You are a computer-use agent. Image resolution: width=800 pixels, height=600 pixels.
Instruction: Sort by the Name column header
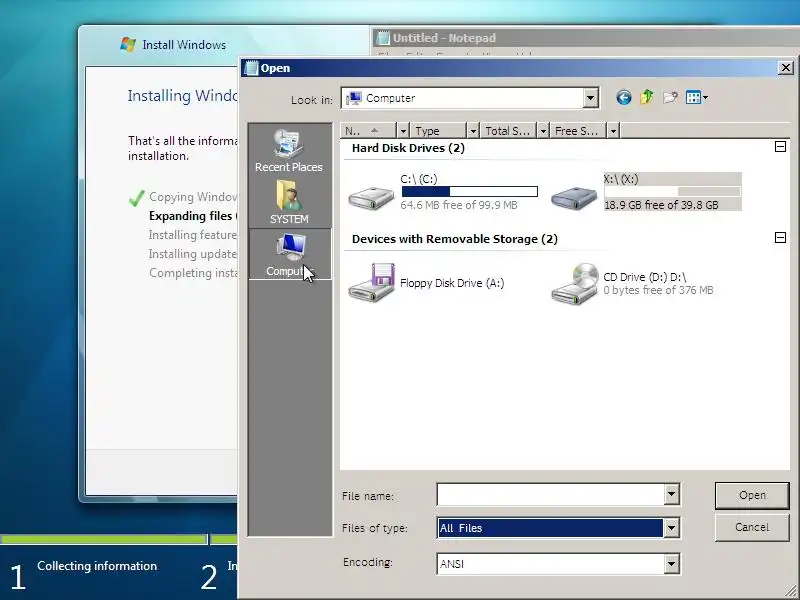(x=368, y=131)
